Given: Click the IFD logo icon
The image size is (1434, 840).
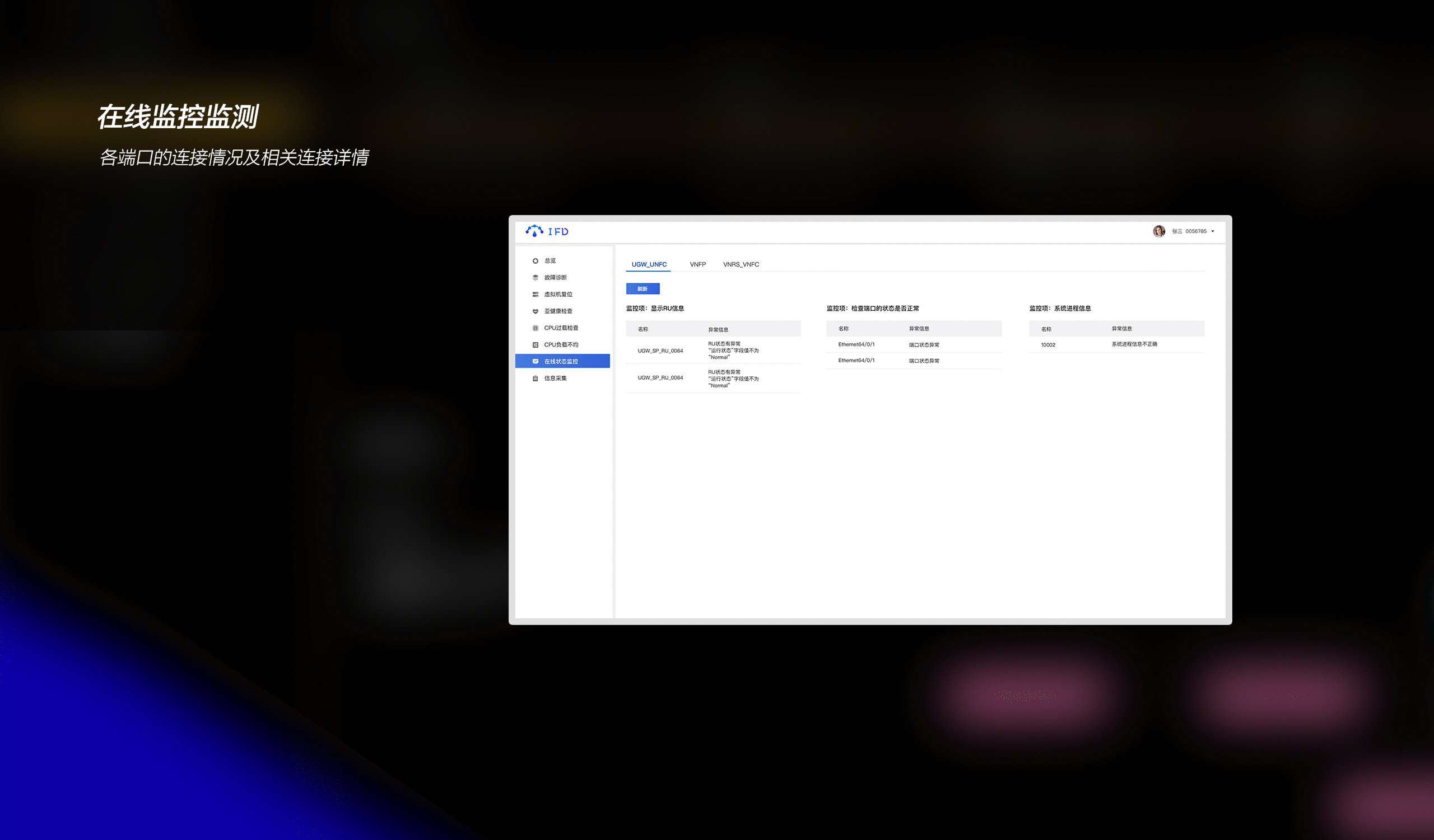Looking at the screenshot, I should coord(534,231).
